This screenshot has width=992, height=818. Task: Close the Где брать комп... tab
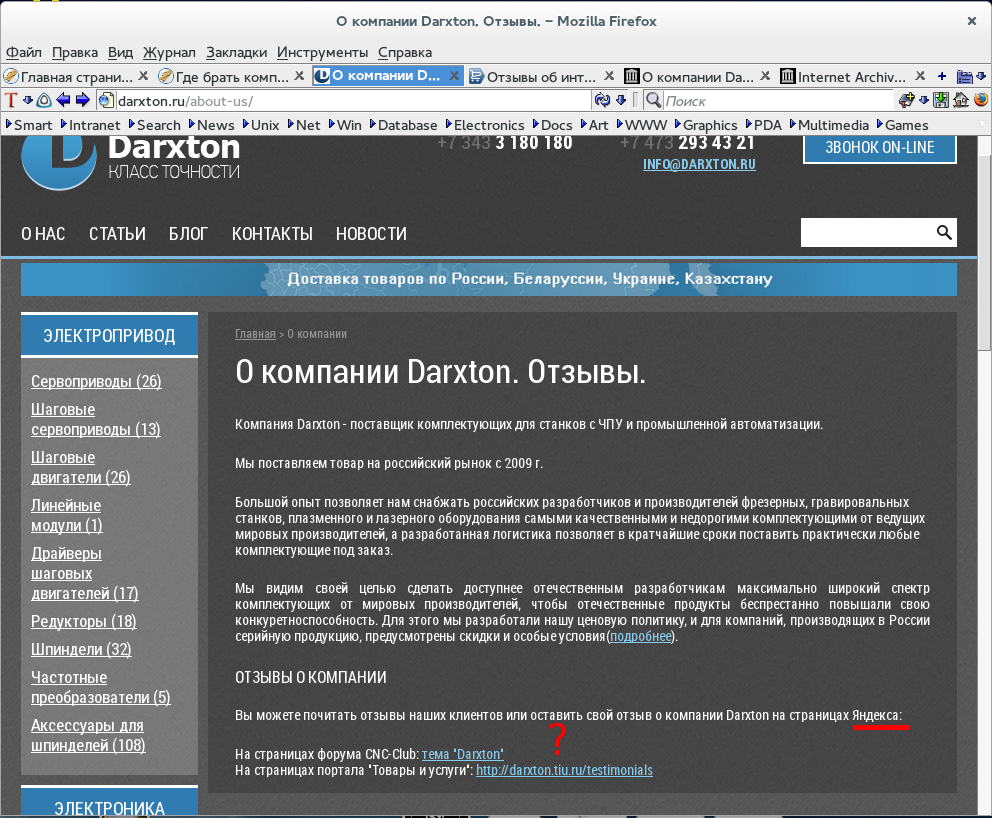(299, 76)
